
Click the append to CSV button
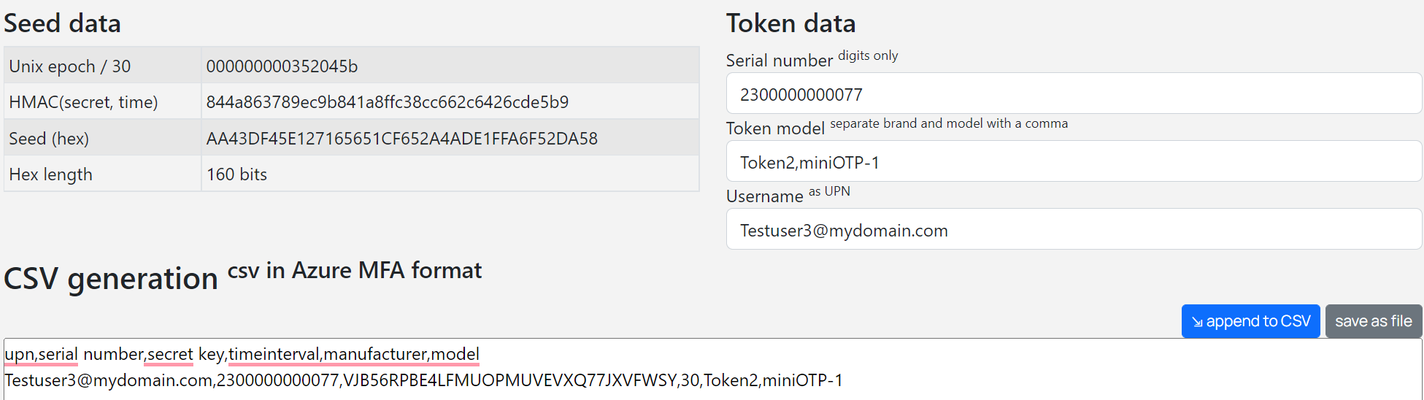1250,321
